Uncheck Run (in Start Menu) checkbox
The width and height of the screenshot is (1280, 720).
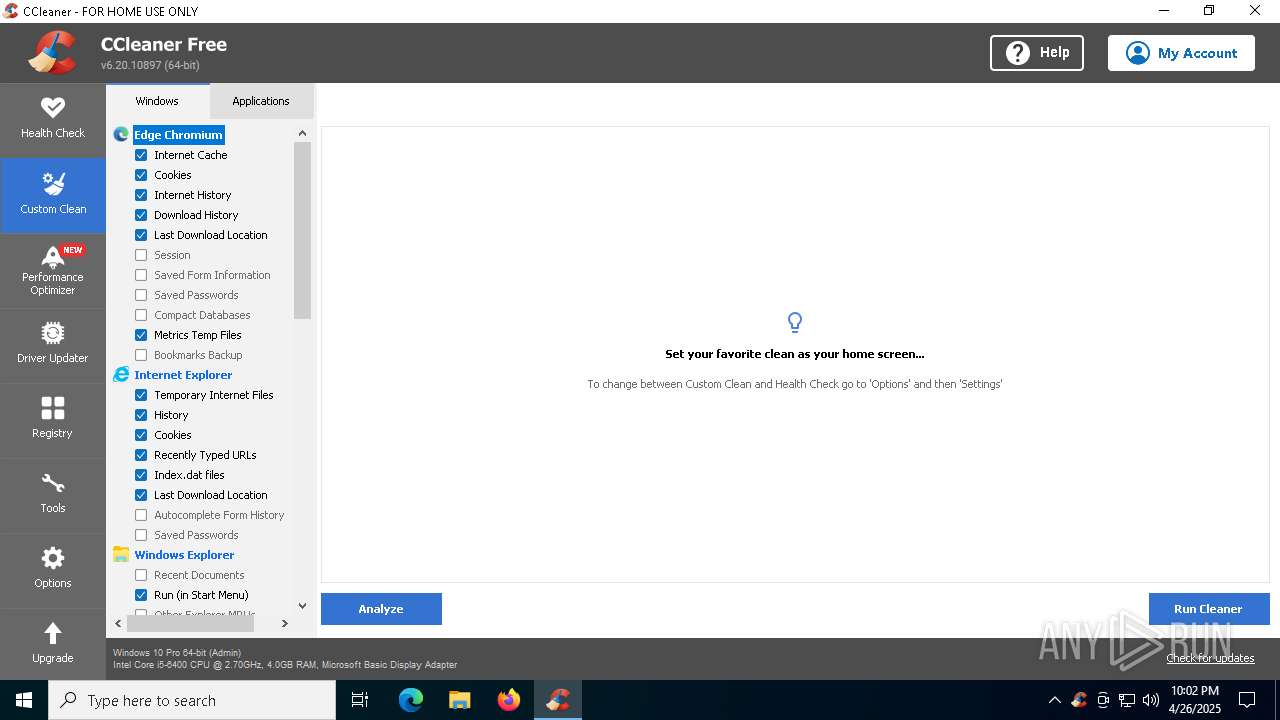pyautogui.click(x=141, y=595)
